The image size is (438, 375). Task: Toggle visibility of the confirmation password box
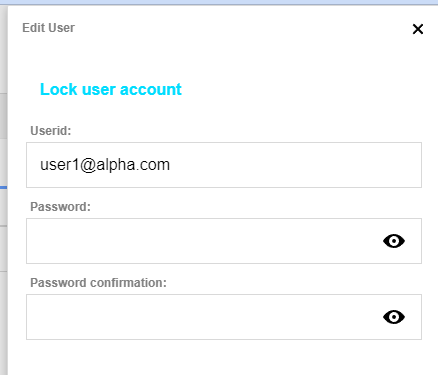click(394, 317)
